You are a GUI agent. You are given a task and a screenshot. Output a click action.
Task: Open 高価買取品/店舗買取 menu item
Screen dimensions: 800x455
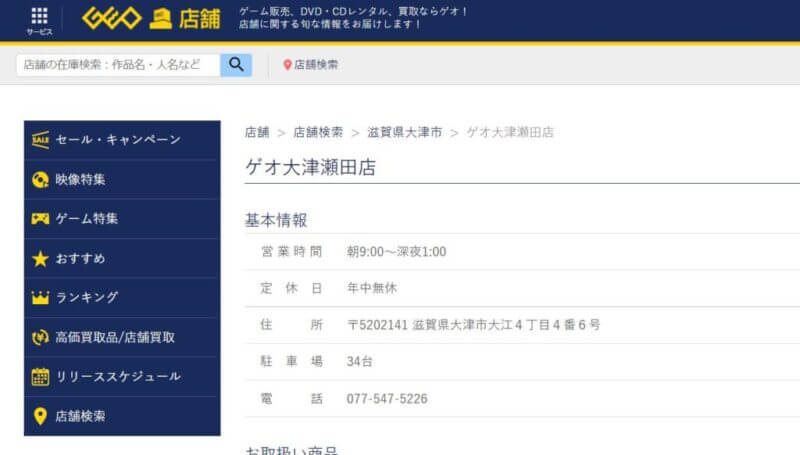coord(122,337)
